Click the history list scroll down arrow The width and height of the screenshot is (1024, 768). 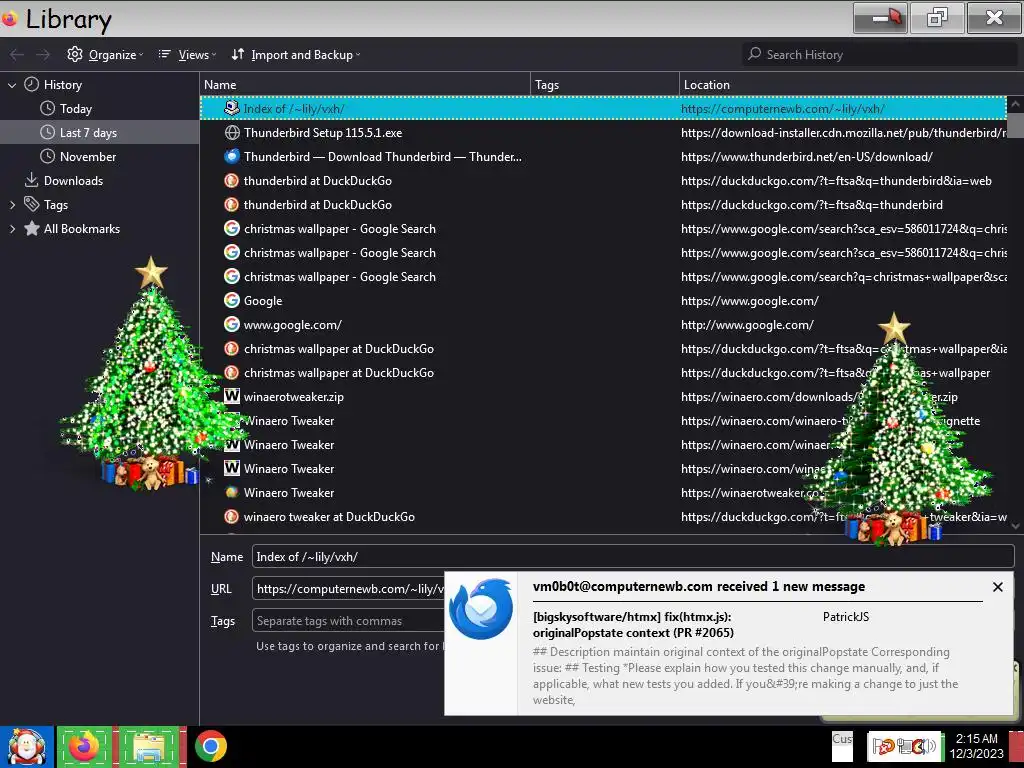(1015, 526)
